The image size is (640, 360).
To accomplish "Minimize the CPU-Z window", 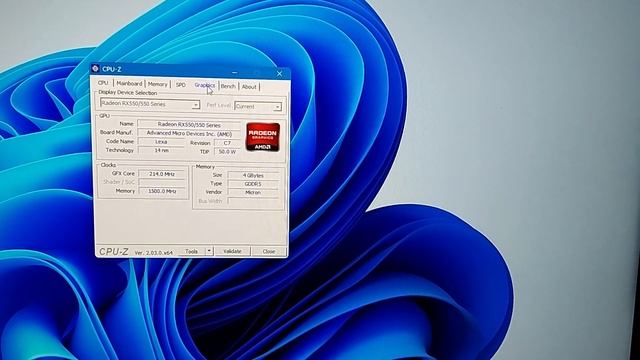I will point(234,73).
